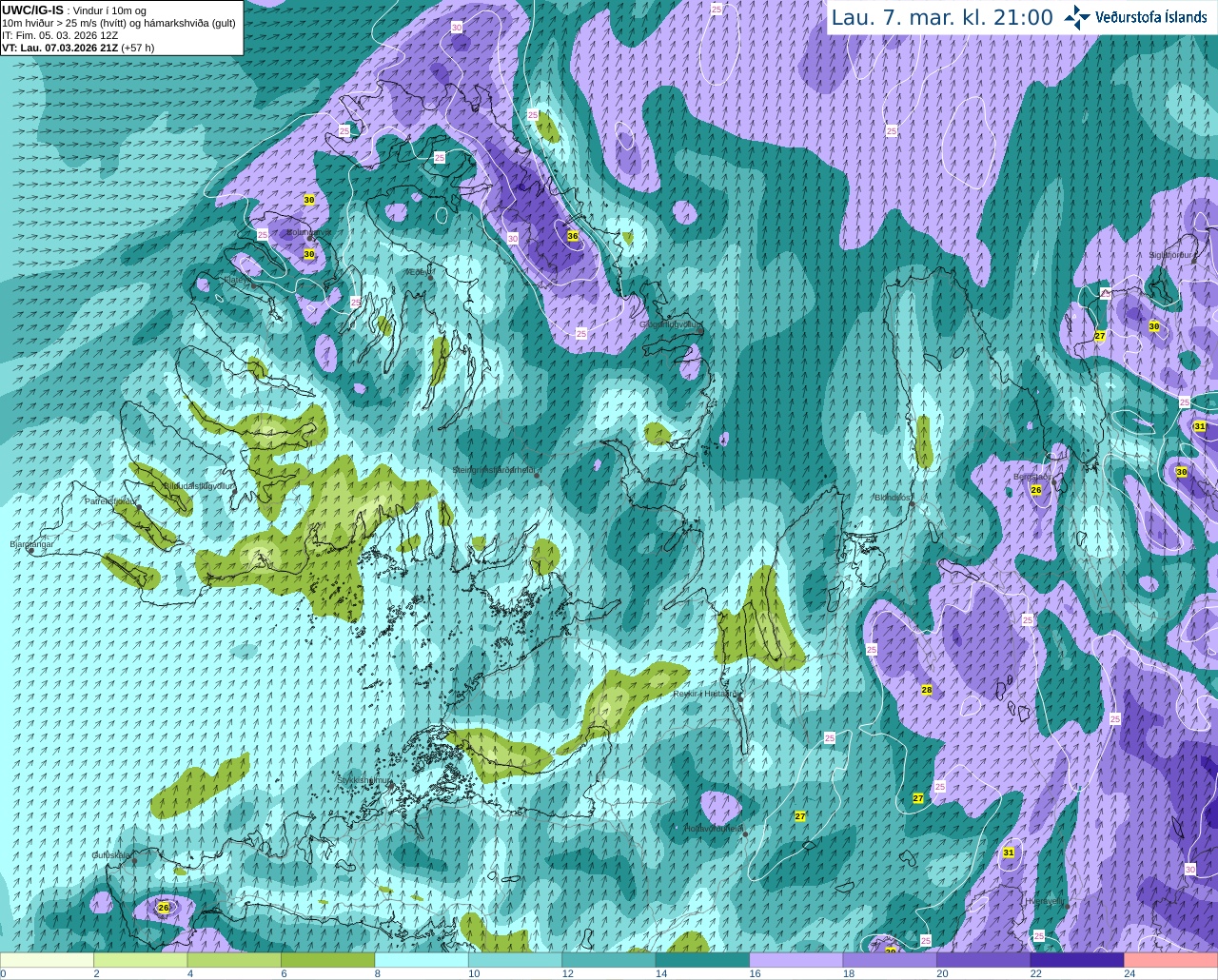This screenshot has width=1218, height=980.
Task: Click the Gjögurflugvöllur station label
Action: 671,324
